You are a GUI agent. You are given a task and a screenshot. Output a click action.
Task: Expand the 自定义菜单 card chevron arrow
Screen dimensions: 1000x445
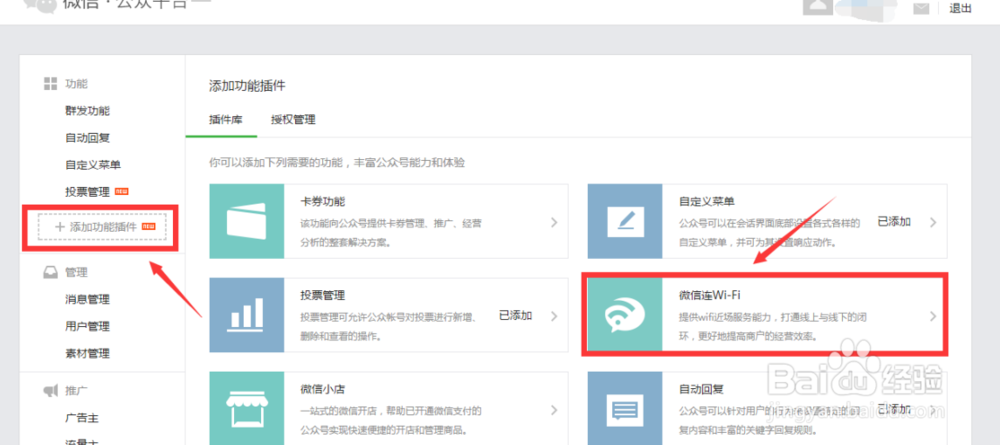933,222
